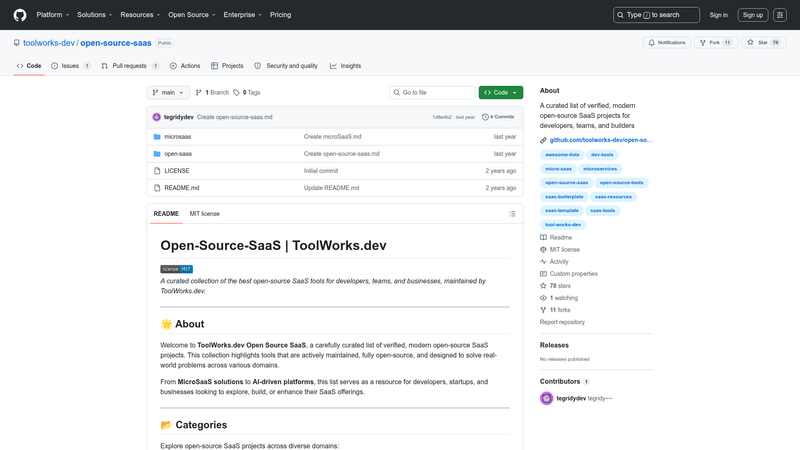This screenshot has width=800, height=450.
Task: Click the open-saas folder icon
Action: (x=157, y=154)
